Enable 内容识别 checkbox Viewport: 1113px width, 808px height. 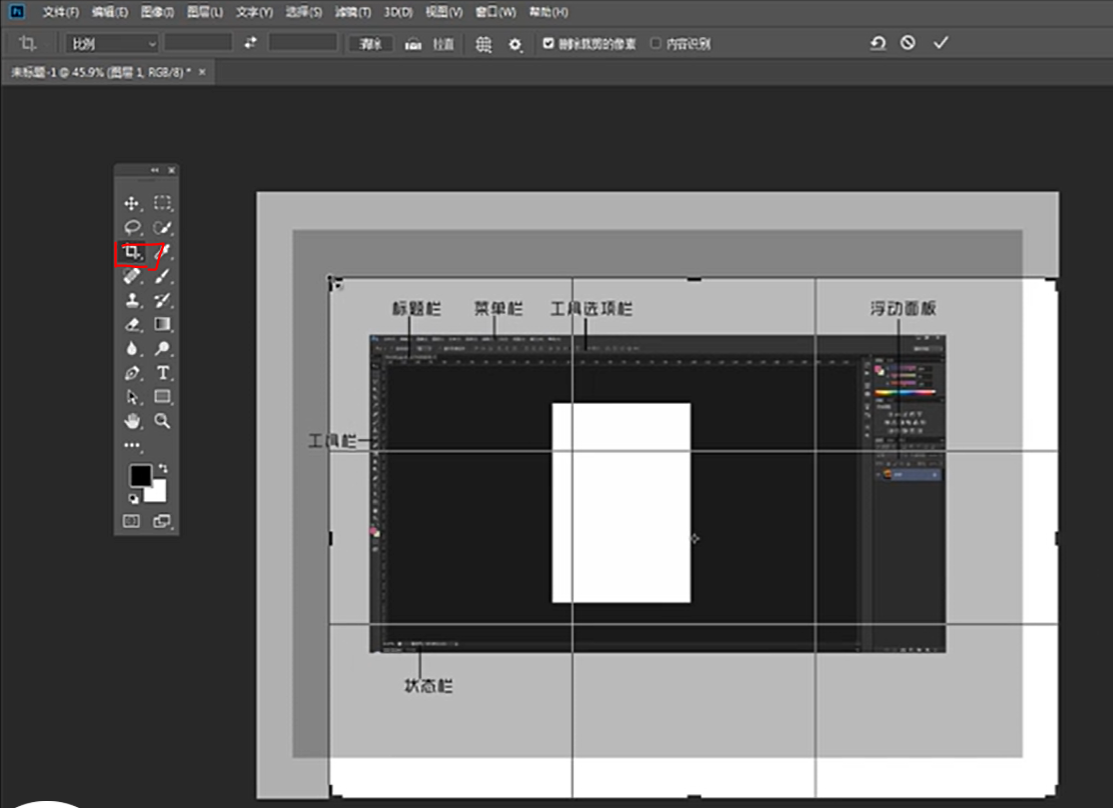tap(658, 43)
